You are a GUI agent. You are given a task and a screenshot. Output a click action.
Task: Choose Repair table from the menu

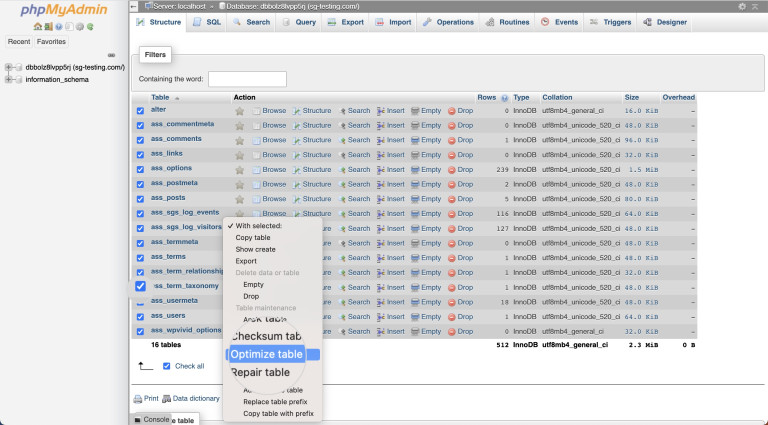point(261,373)
